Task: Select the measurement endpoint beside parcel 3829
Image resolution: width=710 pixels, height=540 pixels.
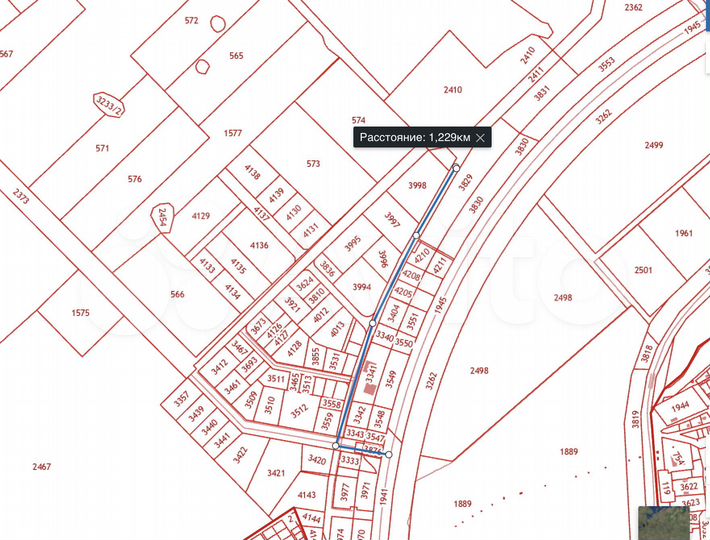Action: [456, 168]
